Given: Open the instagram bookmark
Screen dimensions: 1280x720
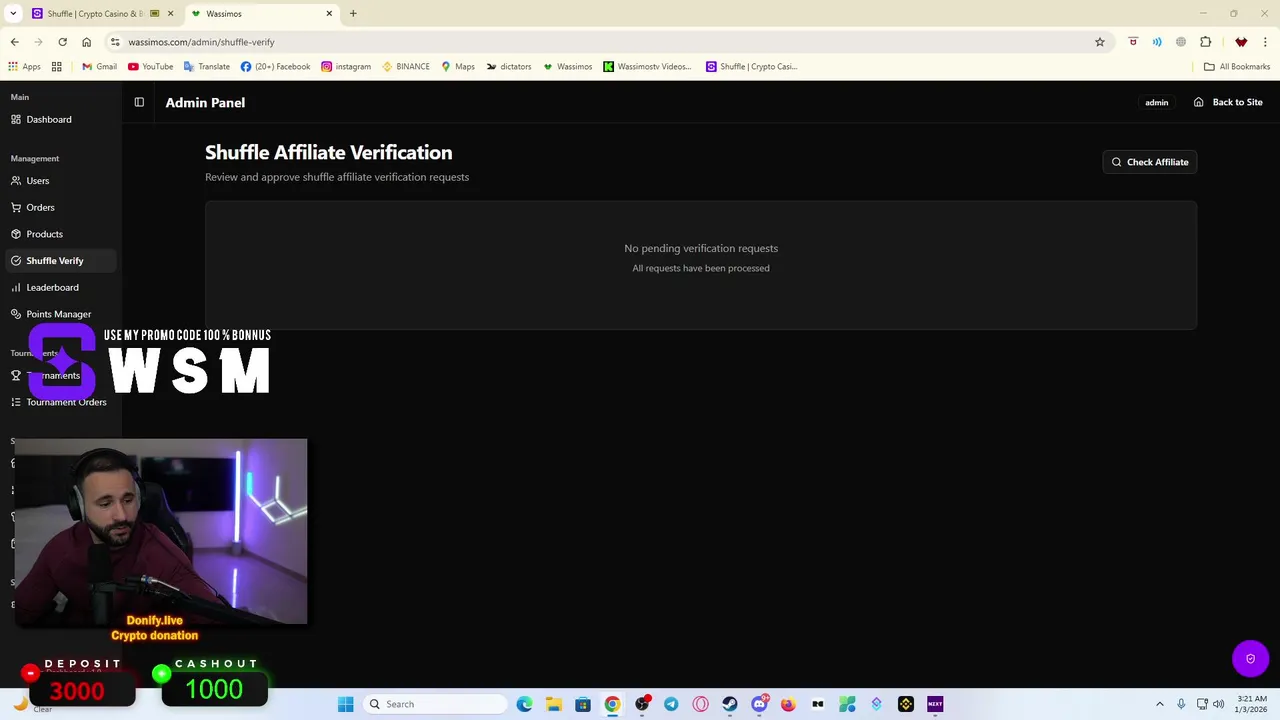Looking at the screenshot, I should tap(345, 67).
